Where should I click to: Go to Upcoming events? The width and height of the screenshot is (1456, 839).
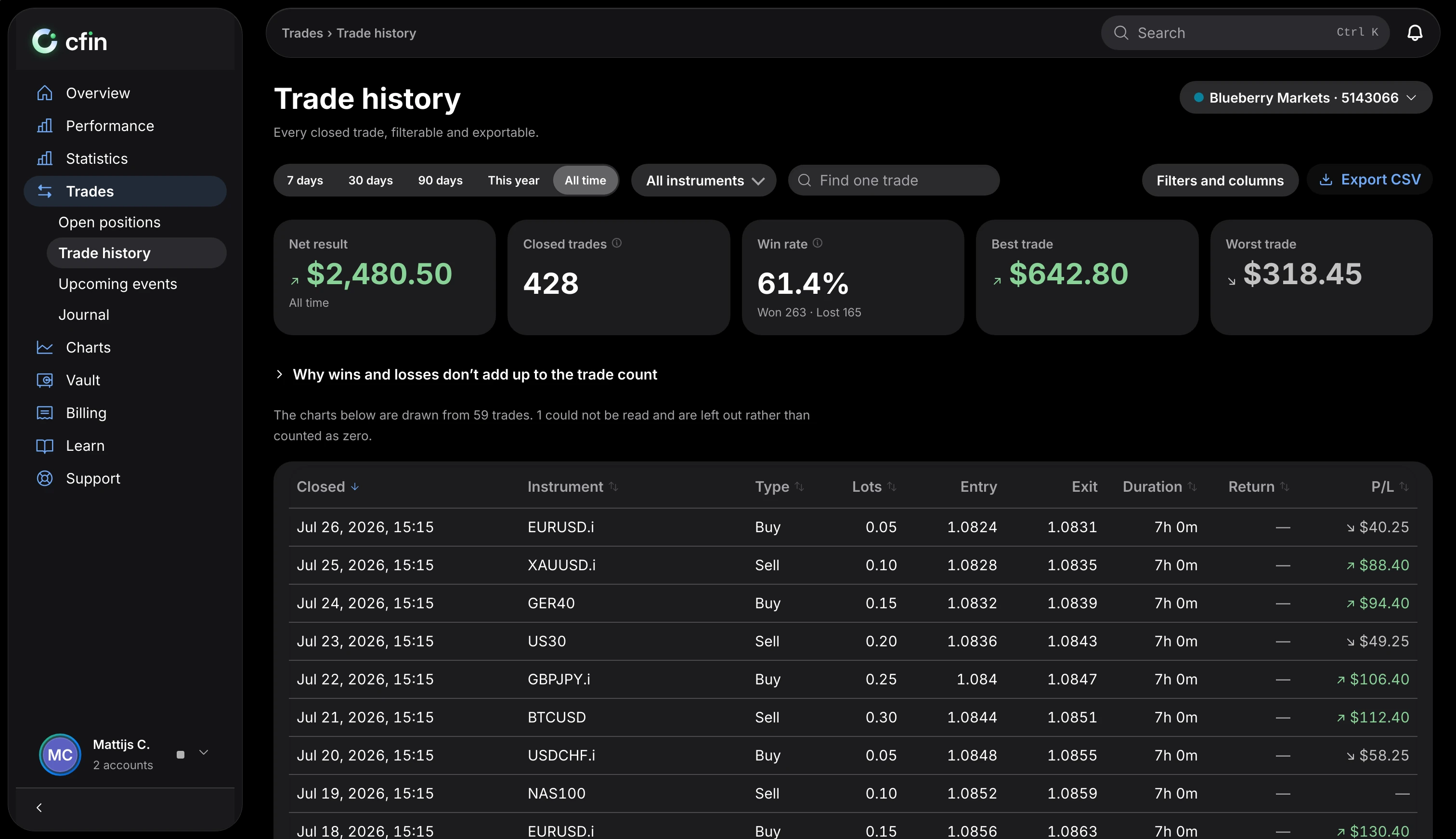137,284
